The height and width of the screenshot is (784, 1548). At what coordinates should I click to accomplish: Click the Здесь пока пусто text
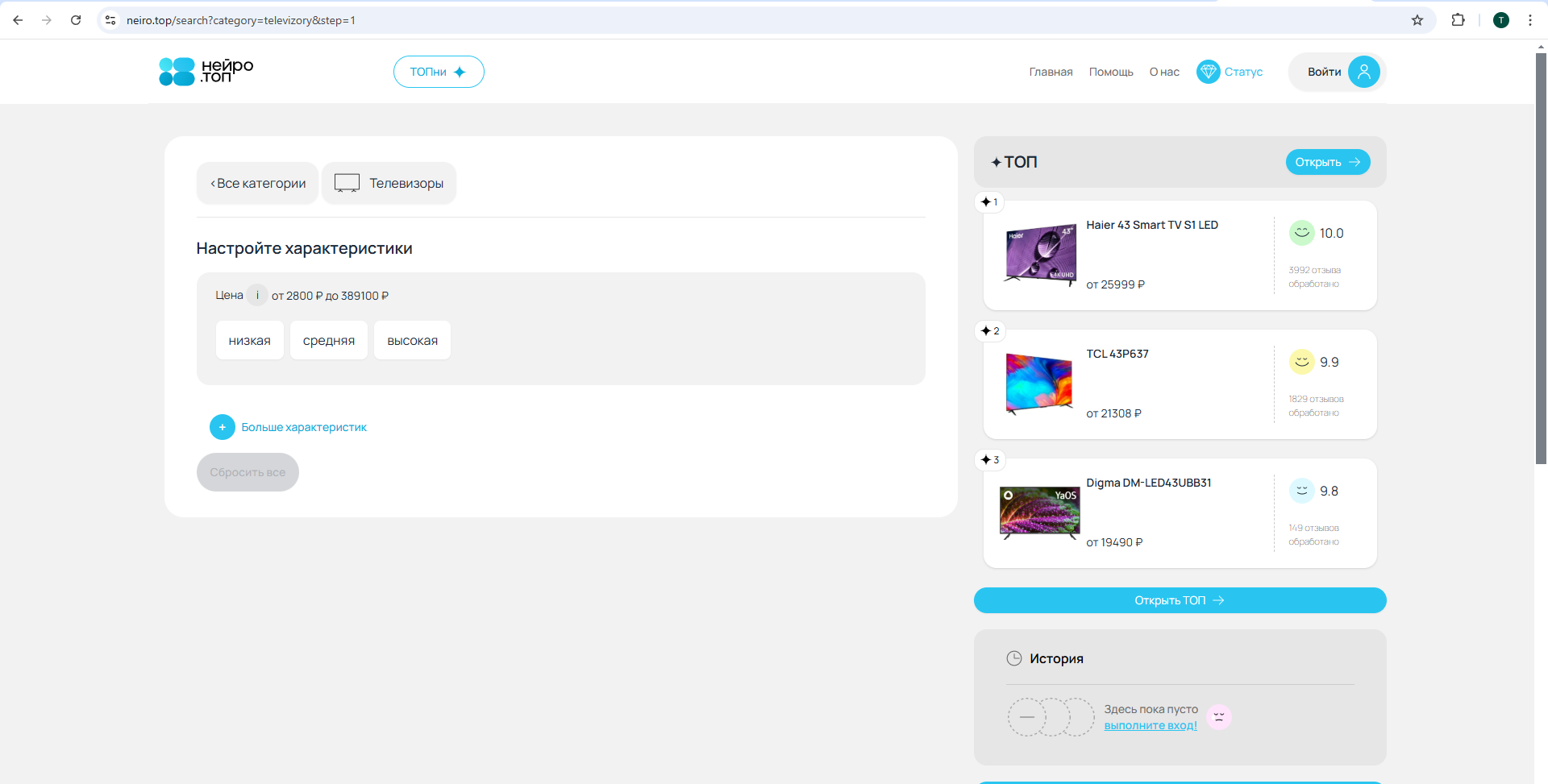point(1151,709)
